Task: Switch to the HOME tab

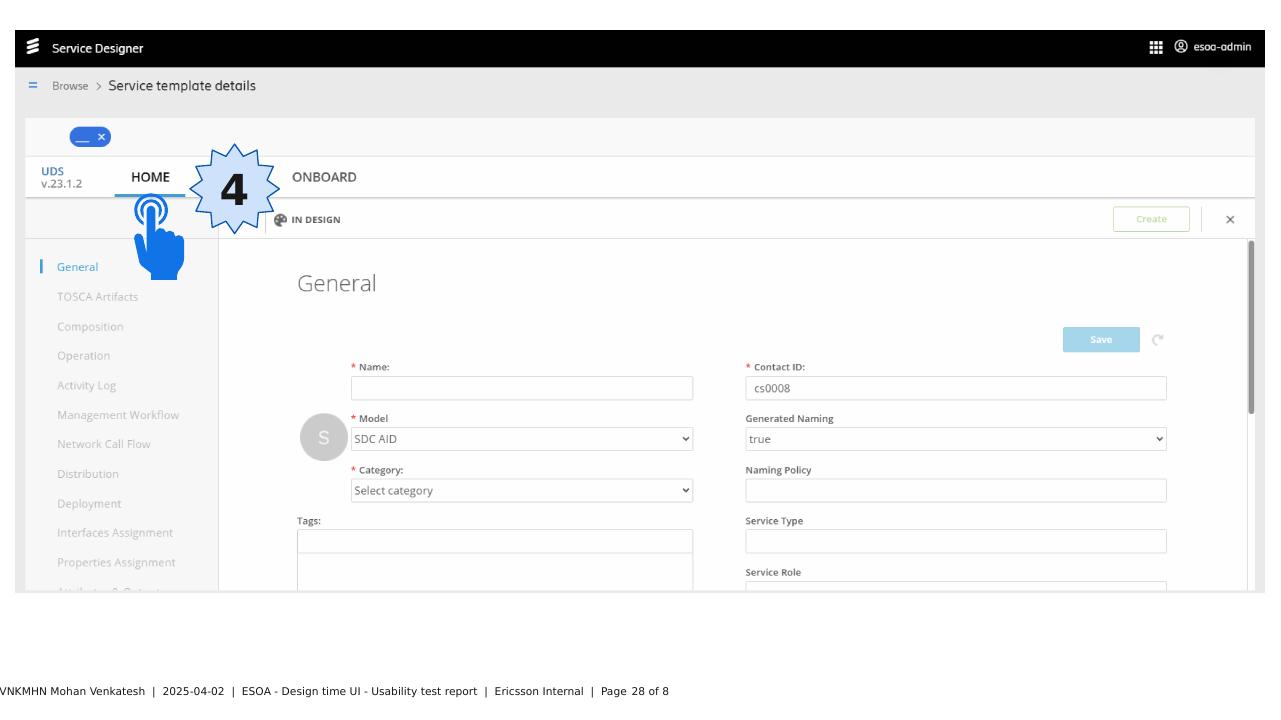Action: [150, 177]
